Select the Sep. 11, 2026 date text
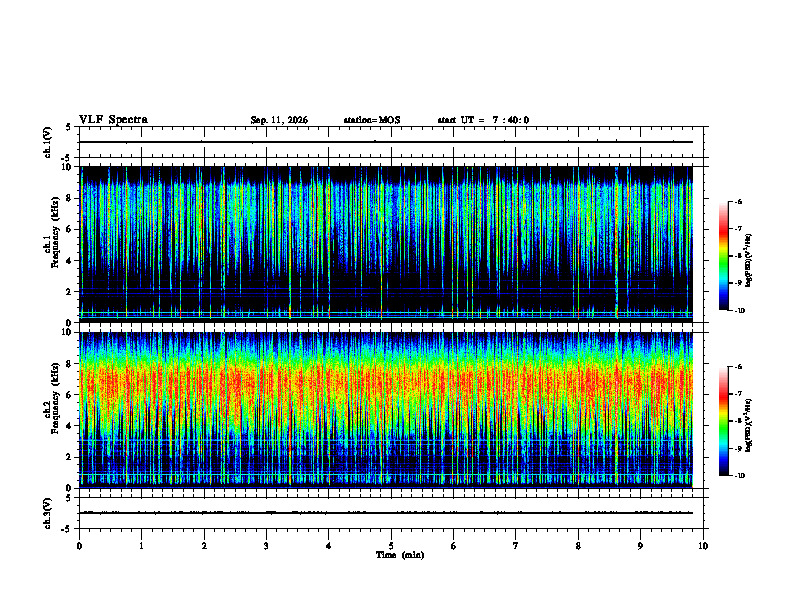Screen dimensions: 792x612 point(279,120)
